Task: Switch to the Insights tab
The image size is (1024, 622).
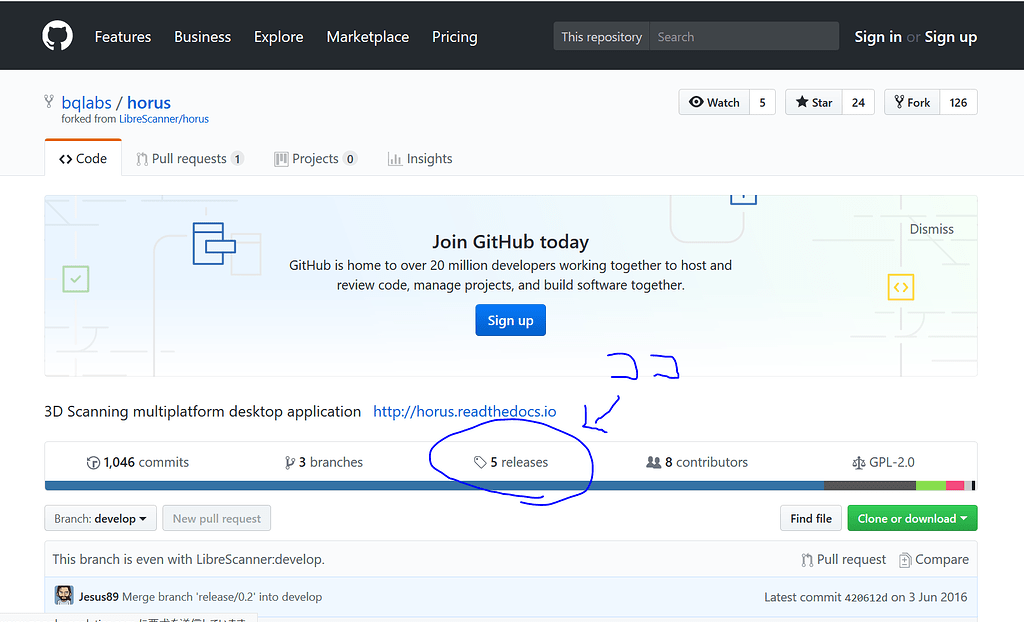Action: coord(420,159)
